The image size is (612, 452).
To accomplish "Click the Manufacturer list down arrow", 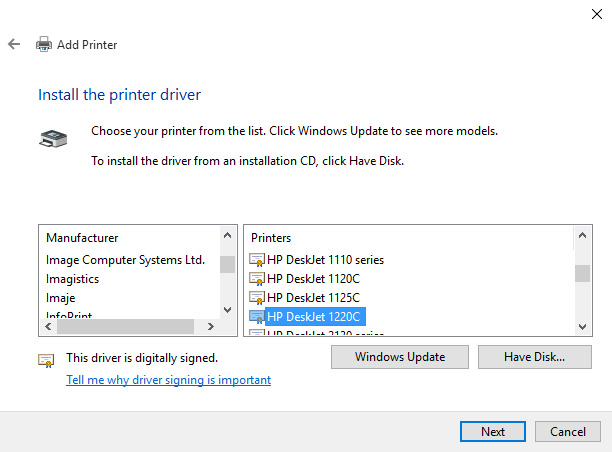I will [x=228, y=310].
